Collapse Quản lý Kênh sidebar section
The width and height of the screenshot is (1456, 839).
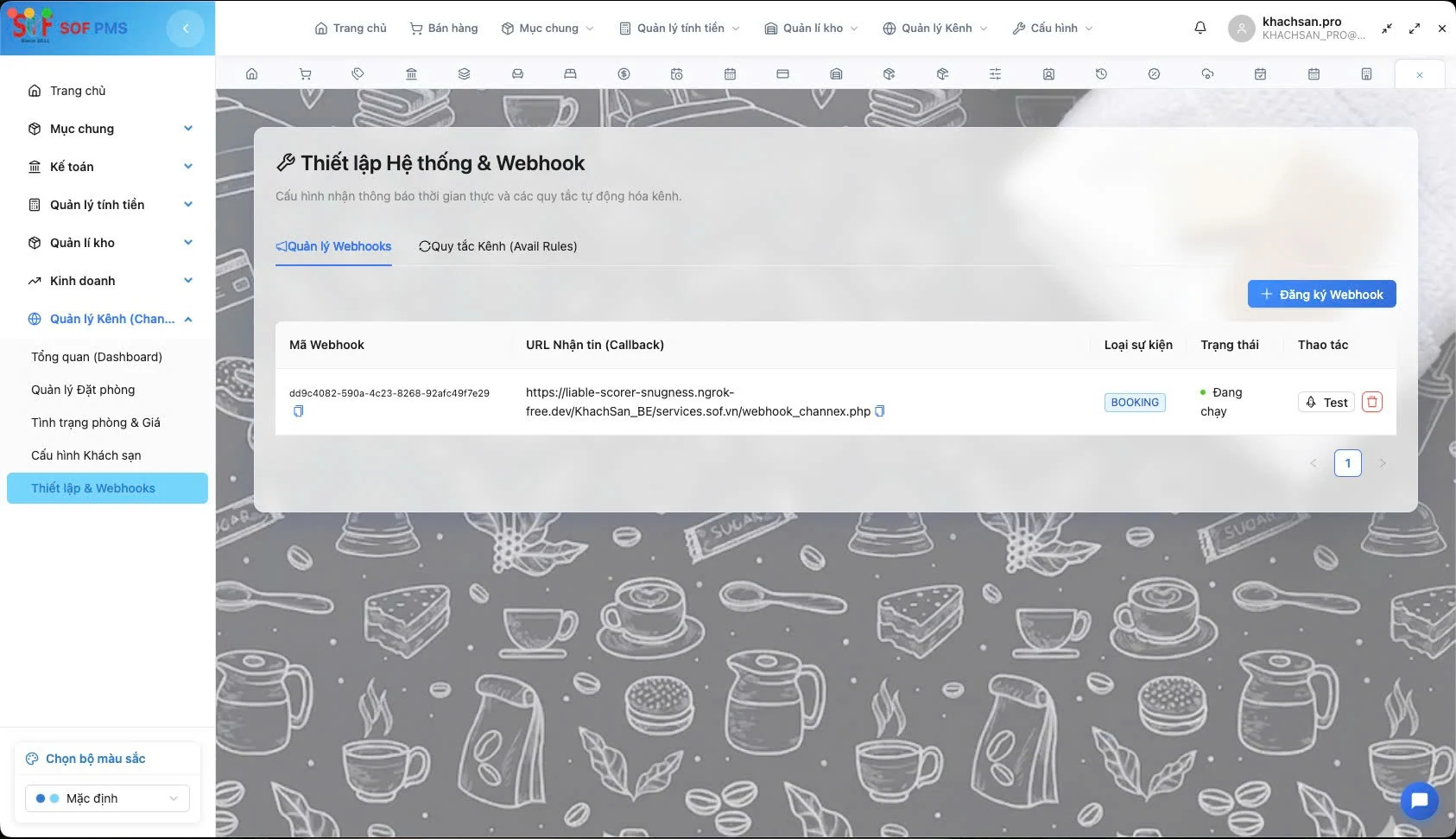tap(108, 319)
